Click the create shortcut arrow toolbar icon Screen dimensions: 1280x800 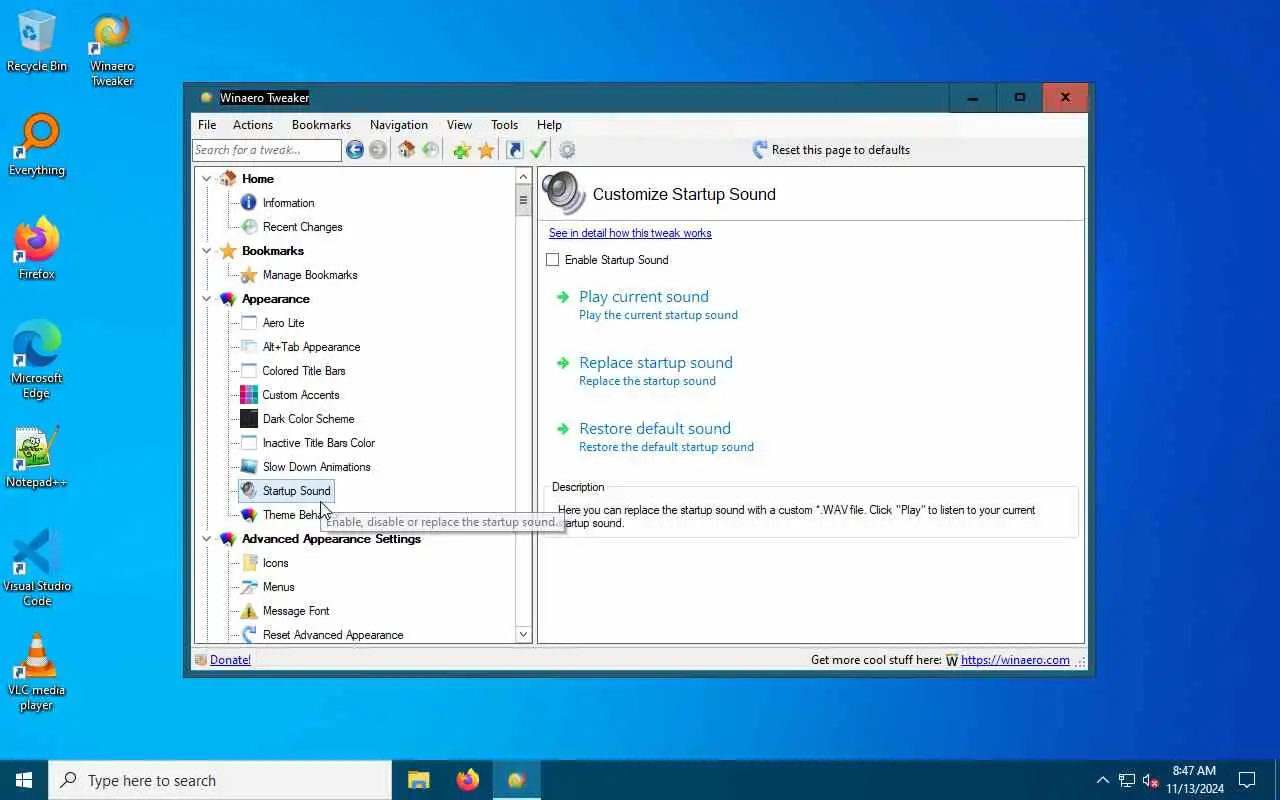pos(514,150)
